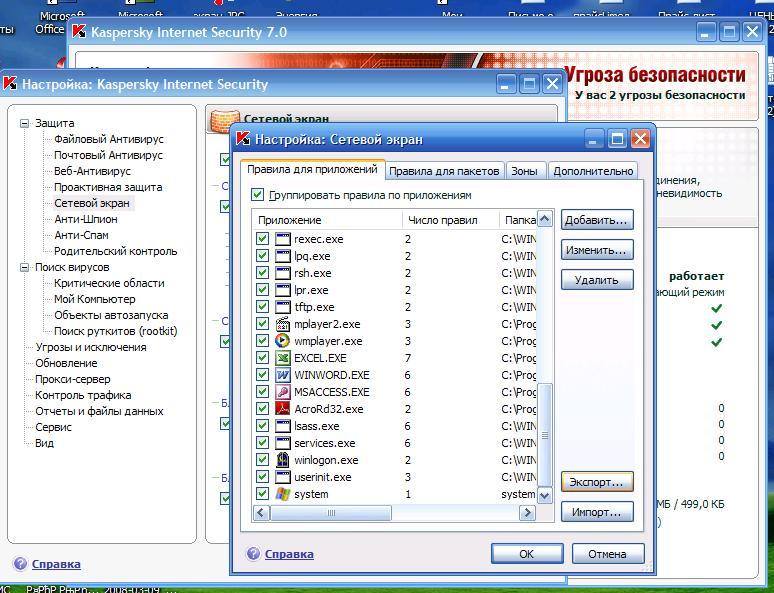
Task: Click the Импорт... button
Action: coord(597,512)
